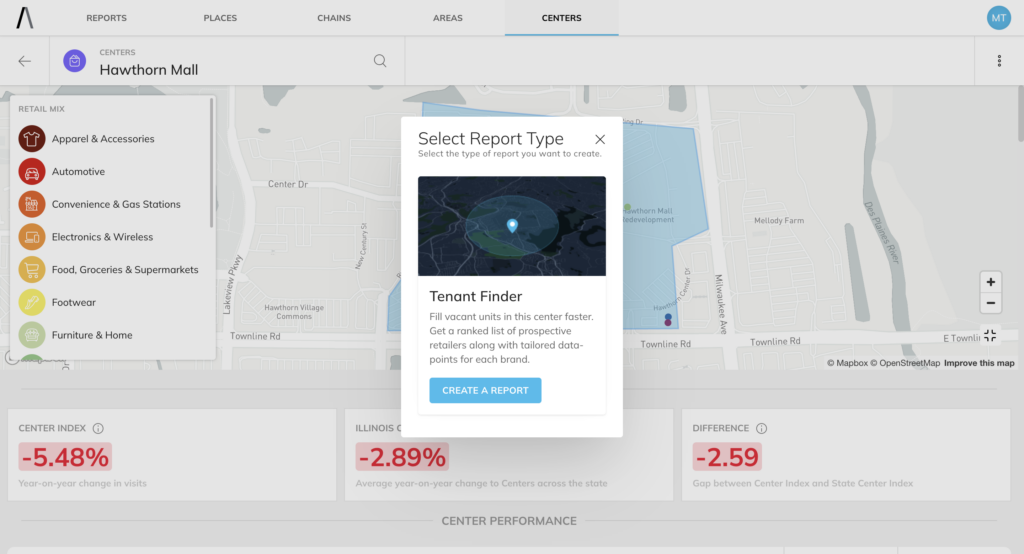Viewport: 1024px width, 554px height.
Task: Click the map pin in Tenant Finder image
Action: pos(512,226)
